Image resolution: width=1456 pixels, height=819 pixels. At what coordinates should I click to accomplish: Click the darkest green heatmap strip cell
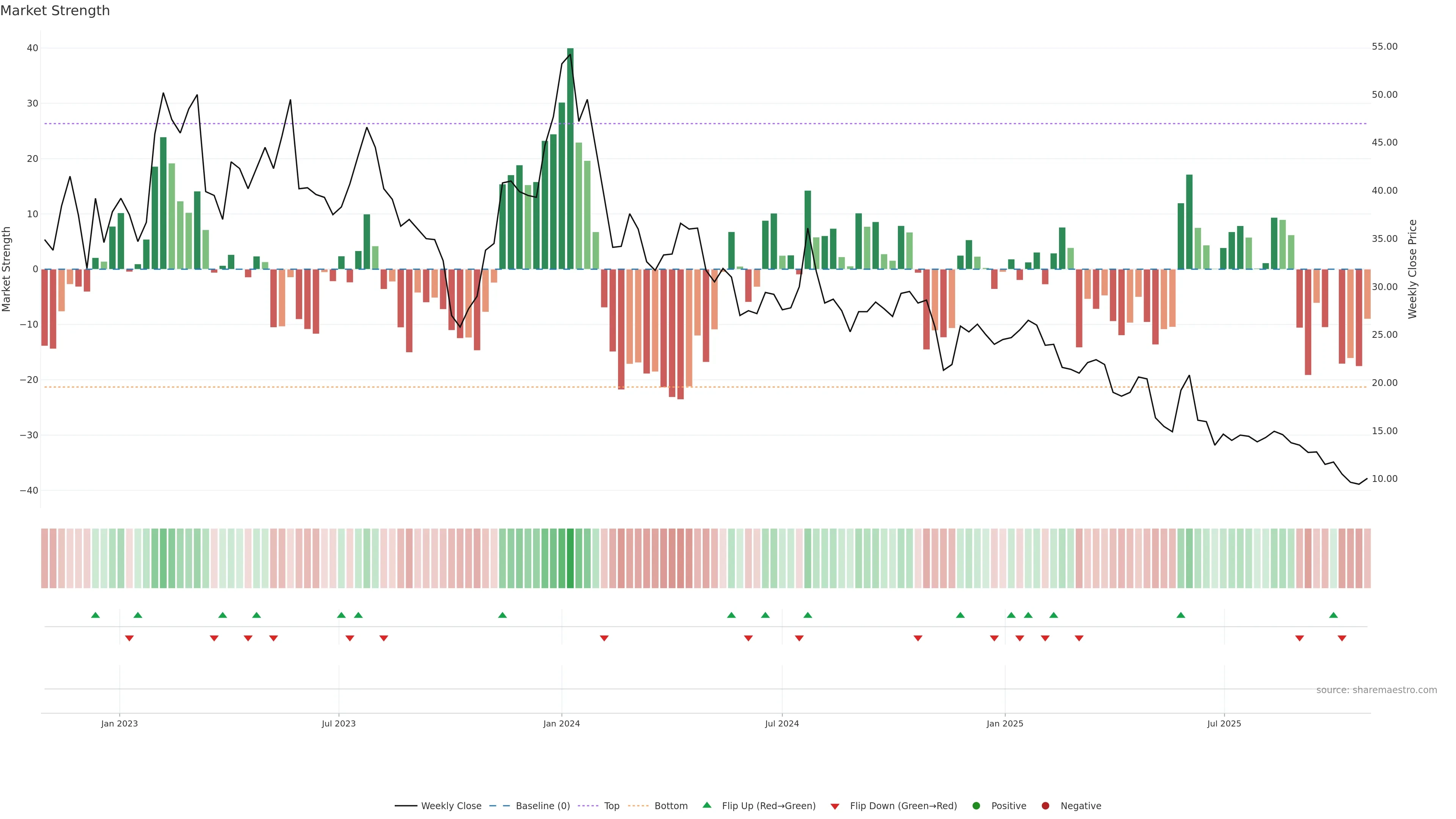pos(570,559)
